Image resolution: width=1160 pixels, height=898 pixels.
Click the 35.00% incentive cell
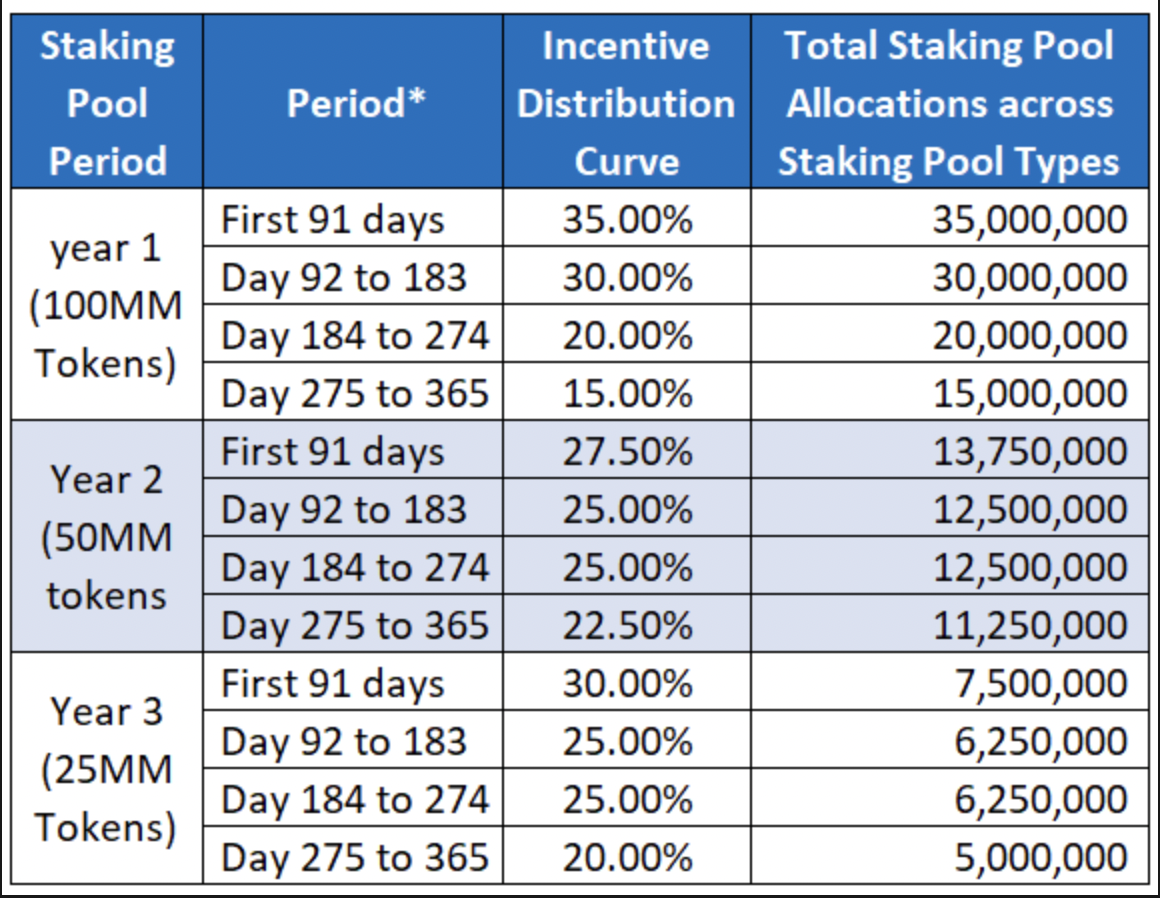coord(627,219)
